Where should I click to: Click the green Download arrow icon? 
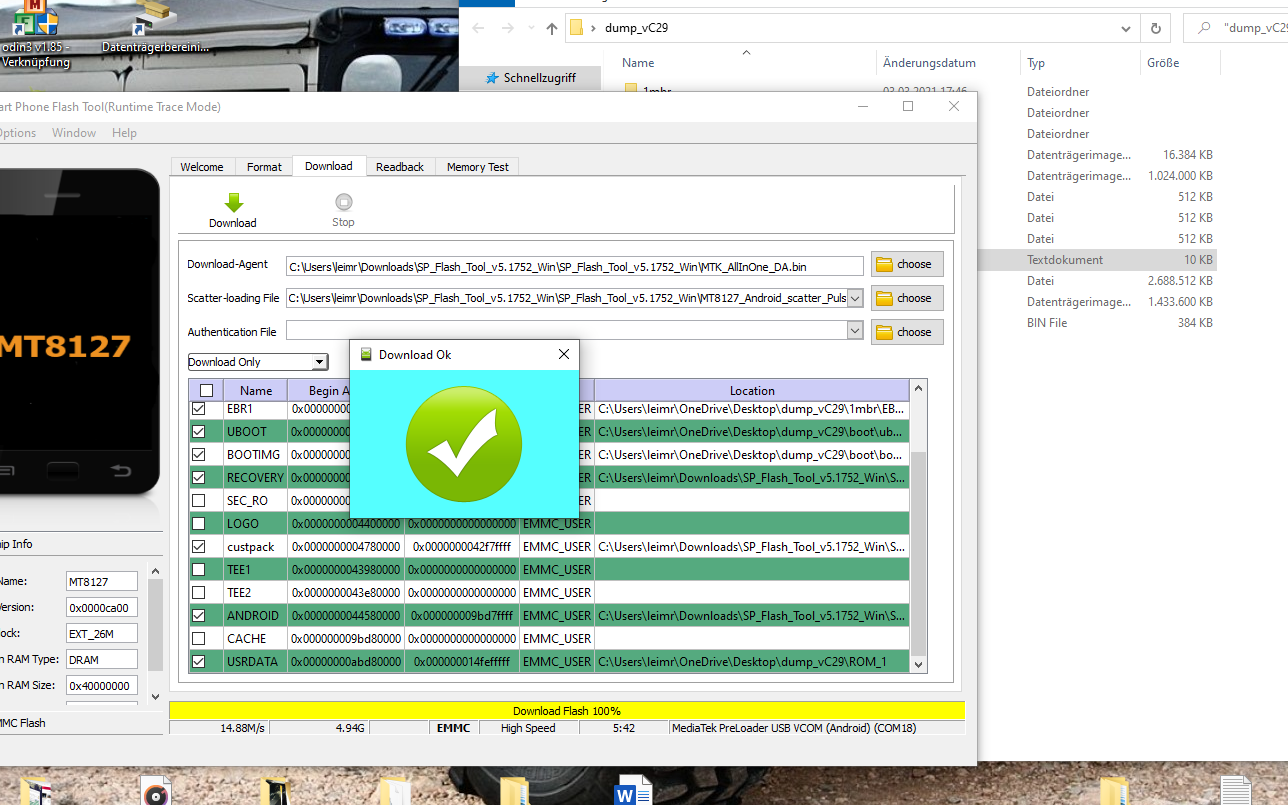click(233, 202)
